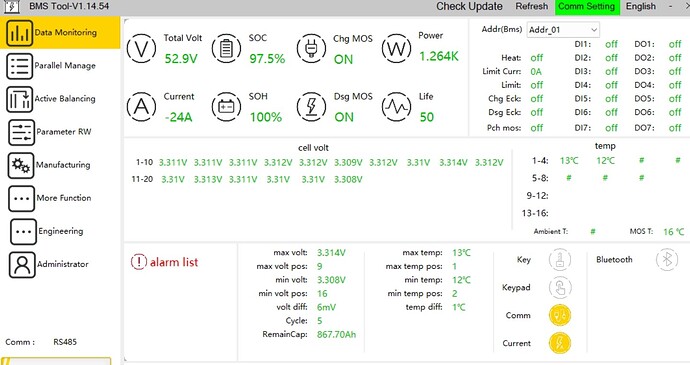Click the SOH battery icon
This screenshot has width=690, height=365.
(226, 107)
